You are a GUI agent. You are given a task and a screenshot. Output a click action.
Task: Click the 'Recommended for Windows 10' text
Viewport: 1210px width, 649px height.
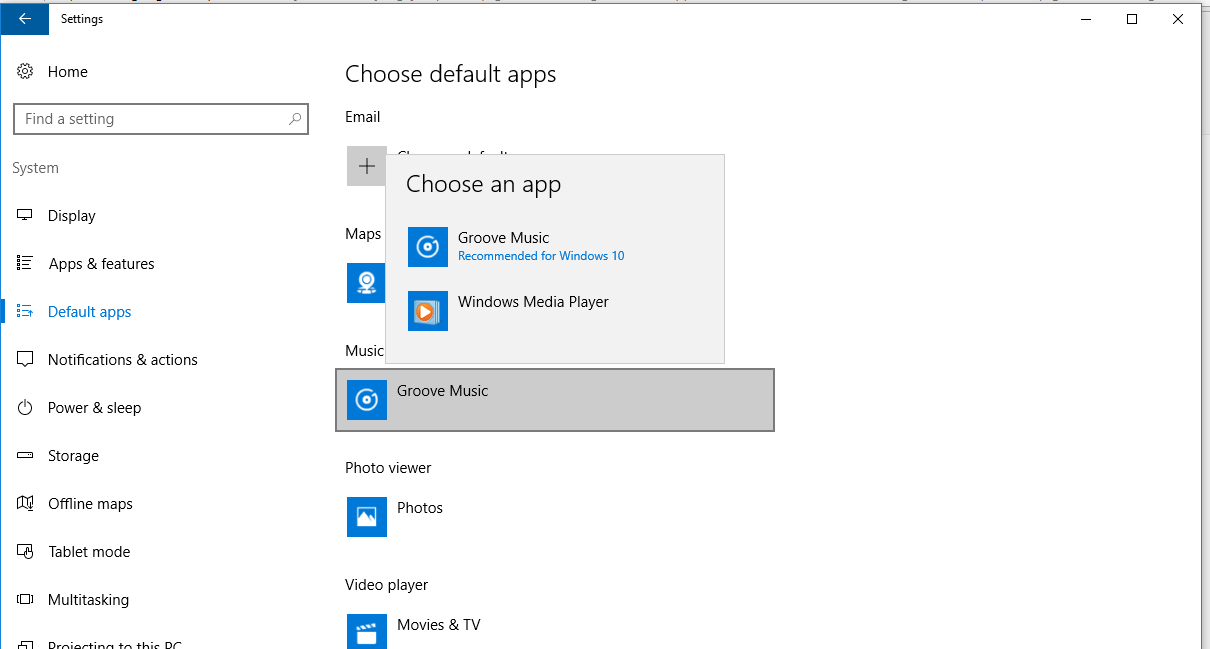point(541,256)
